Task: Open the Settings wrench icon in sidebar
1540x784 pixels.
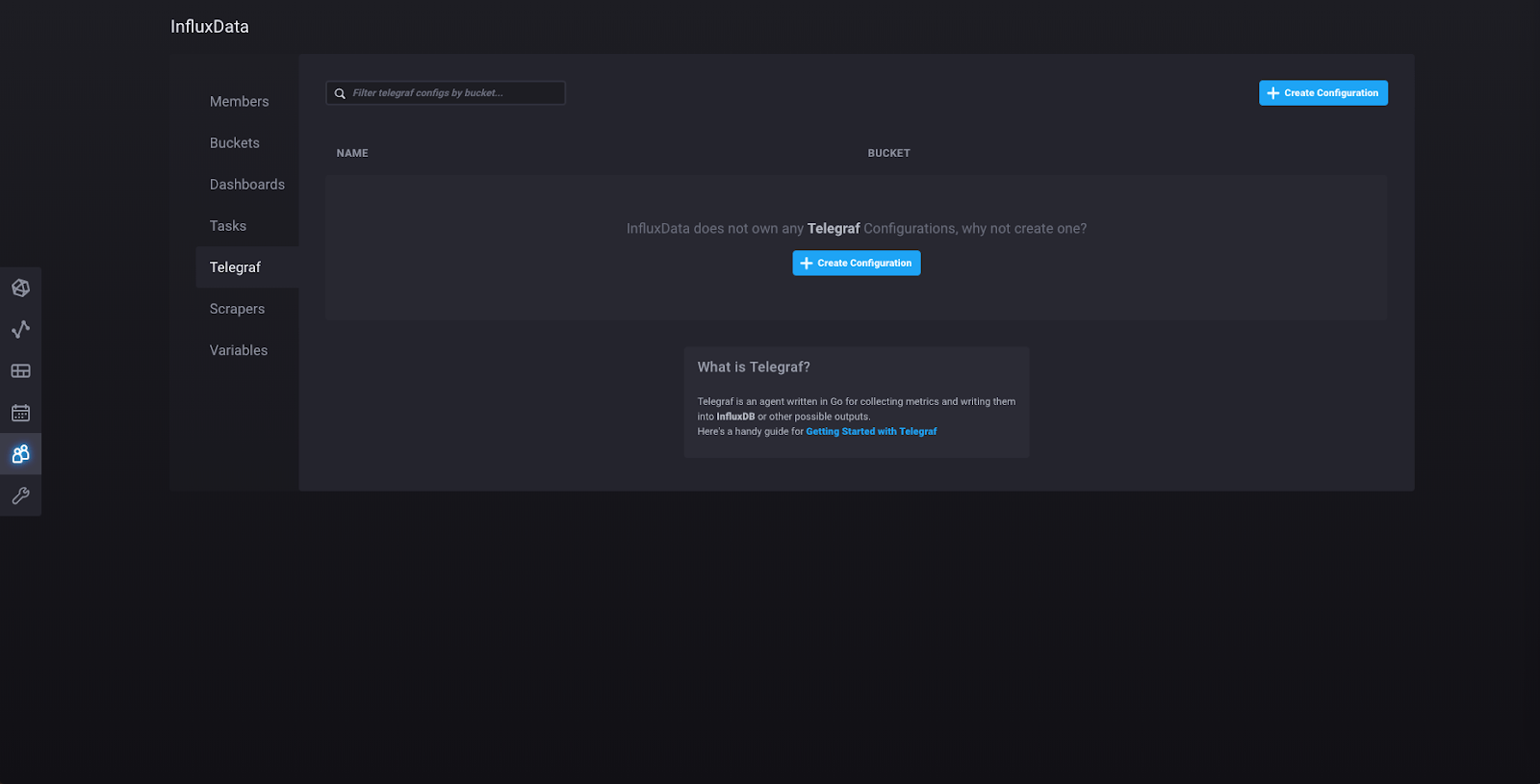Action: pos(20,495)
